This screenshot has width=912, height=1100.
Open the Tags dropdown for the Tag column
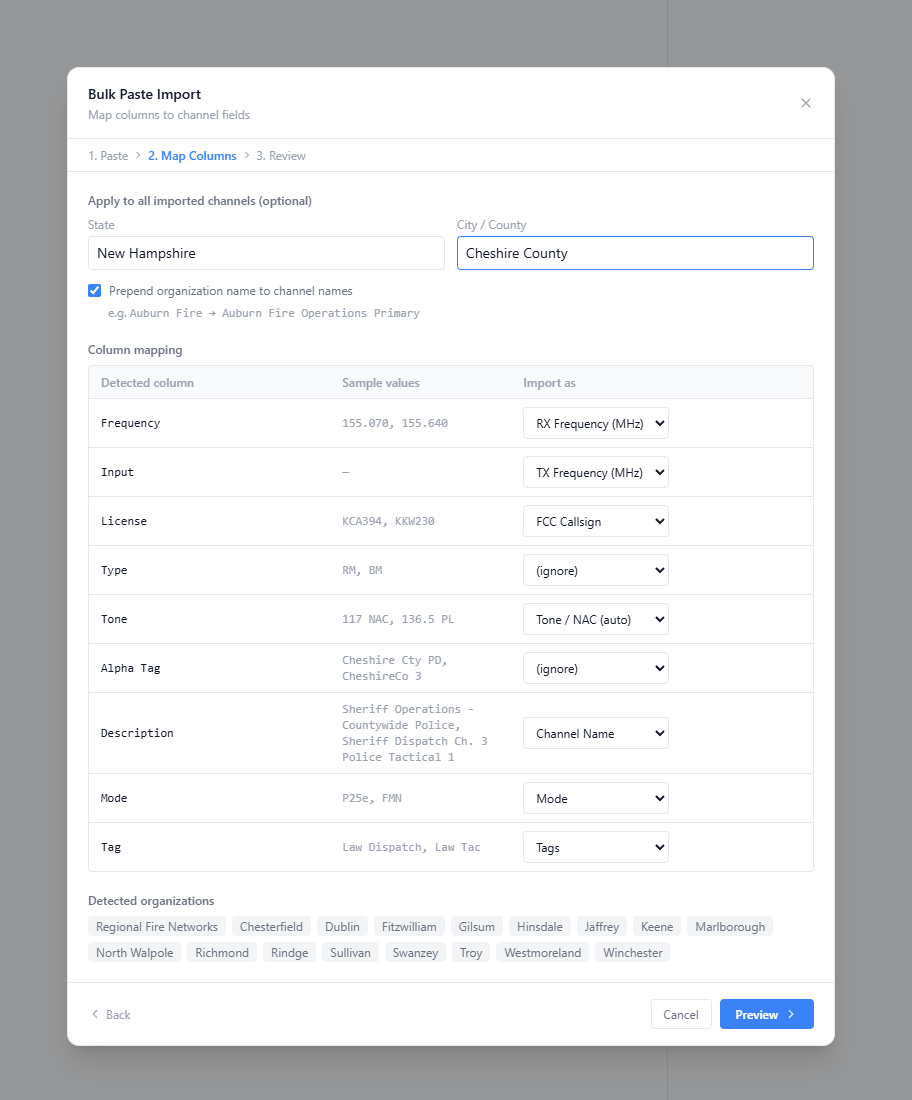tap(595, 847)
